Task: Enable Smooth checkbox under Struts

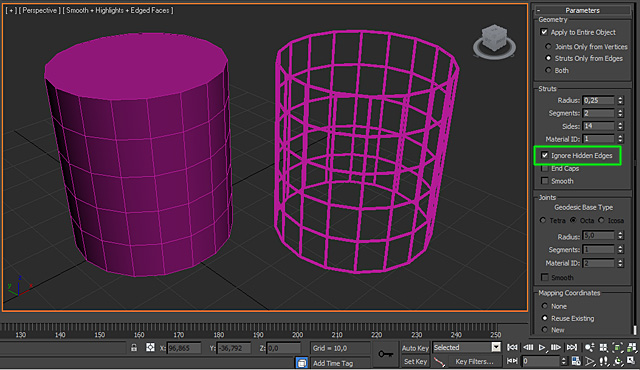Action: [x=544, y=181]
